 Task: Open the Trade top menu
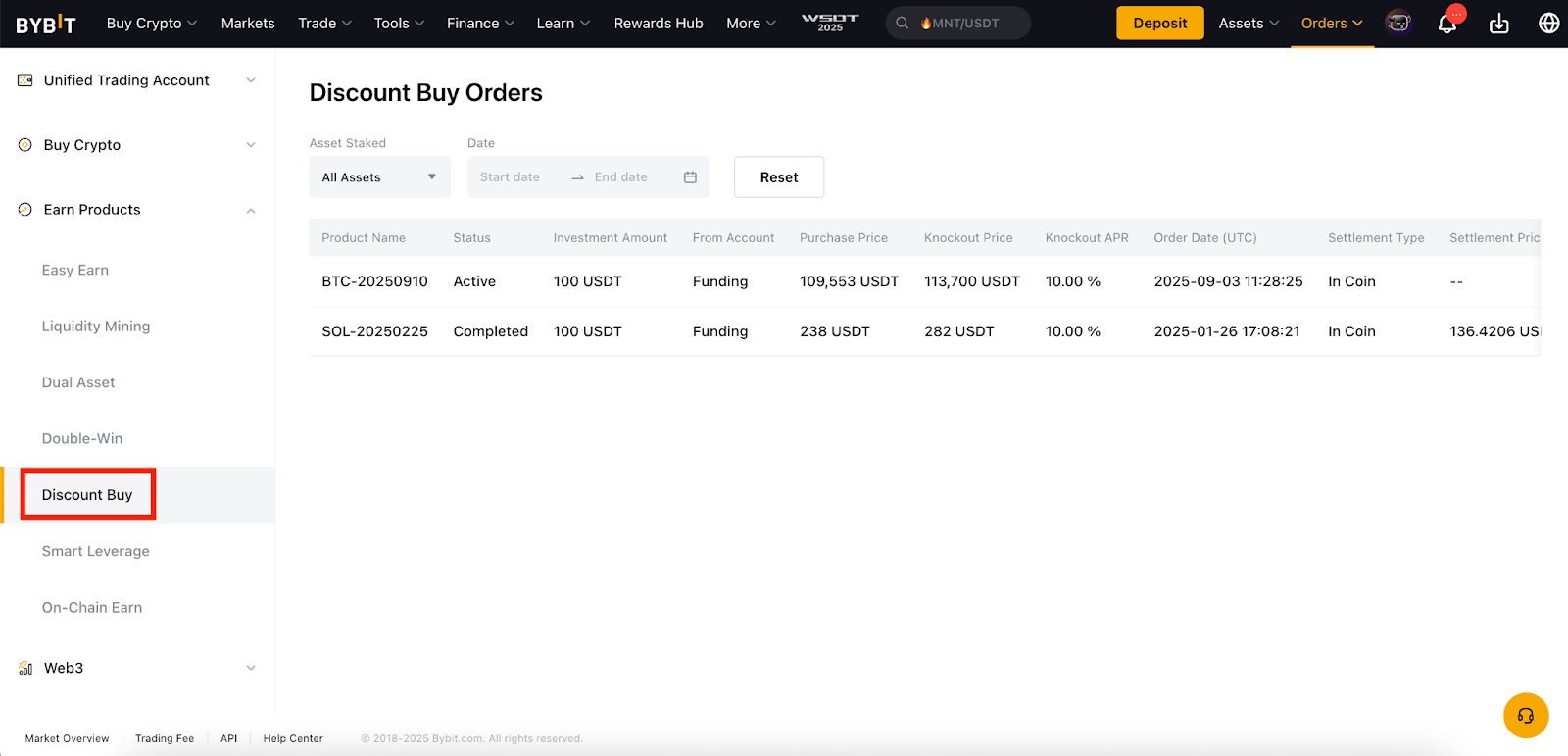click(324, 24)
